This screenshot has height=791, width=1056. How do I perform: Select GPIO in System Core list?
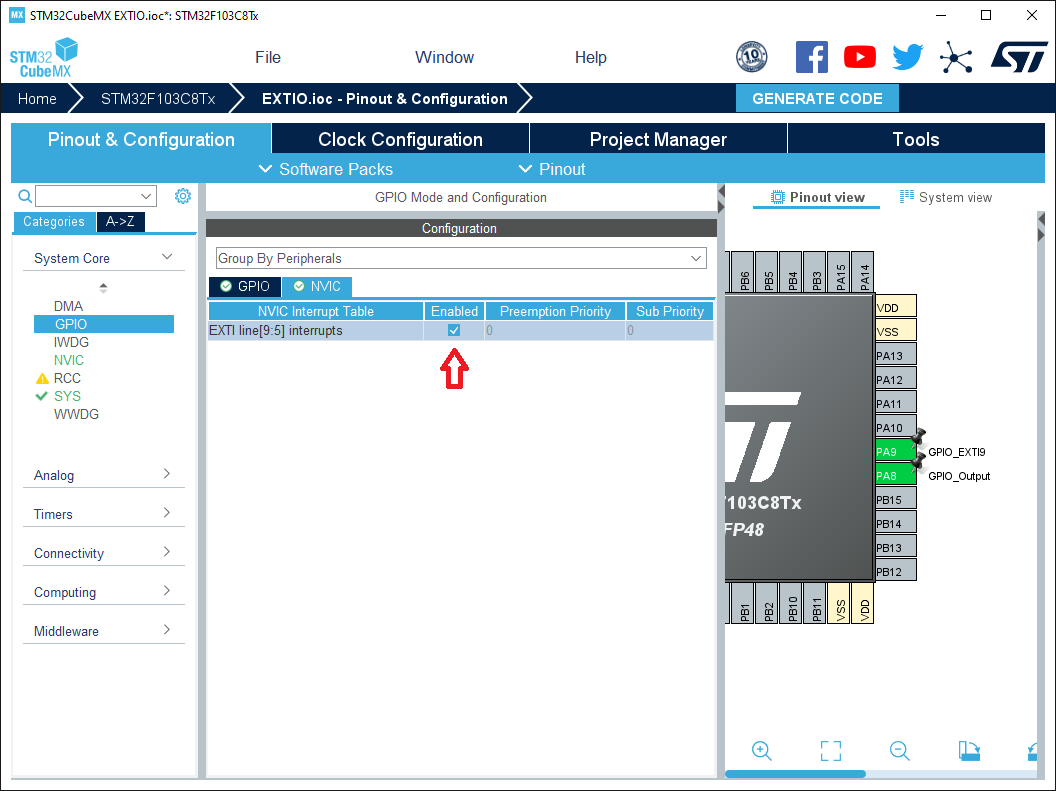104,324
